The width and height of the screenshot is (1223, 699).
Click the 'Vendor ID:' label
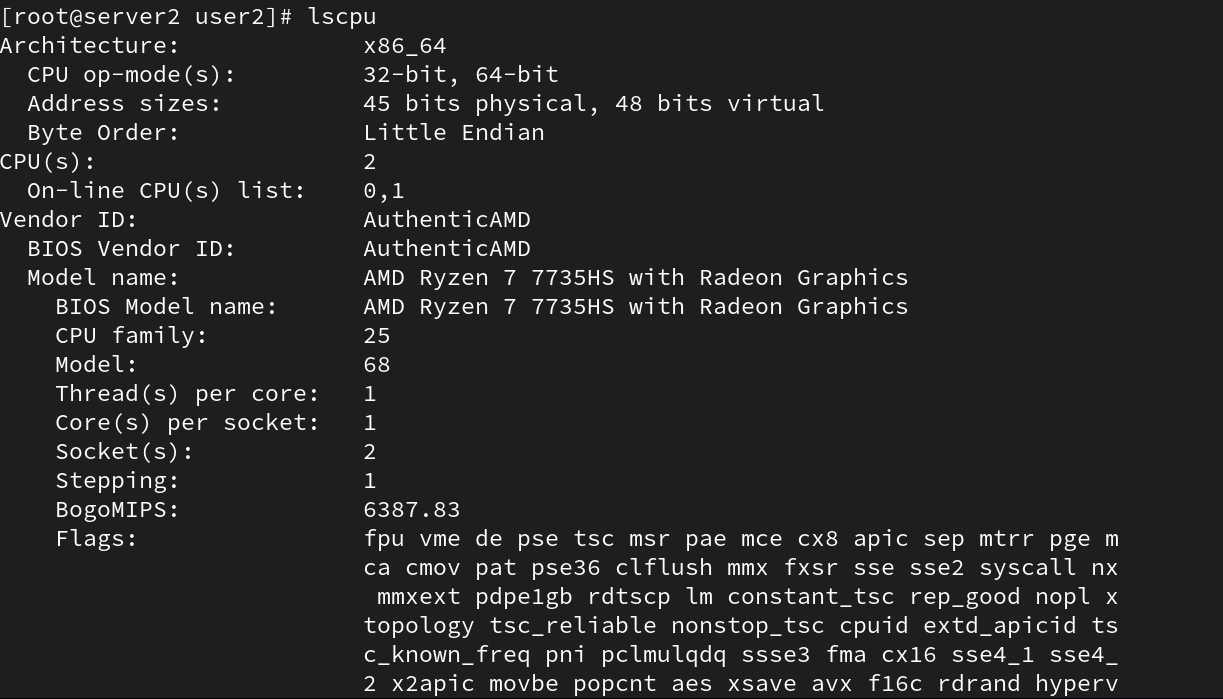click(x=68, y=220)
